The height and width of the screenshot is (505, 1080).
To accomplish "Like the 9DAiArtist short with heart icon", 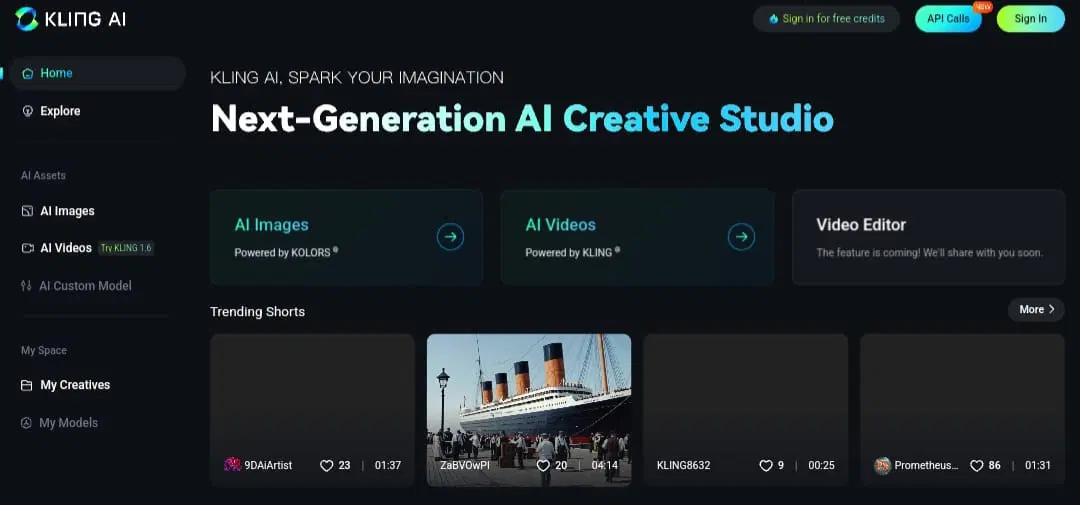I will point(326,466).
